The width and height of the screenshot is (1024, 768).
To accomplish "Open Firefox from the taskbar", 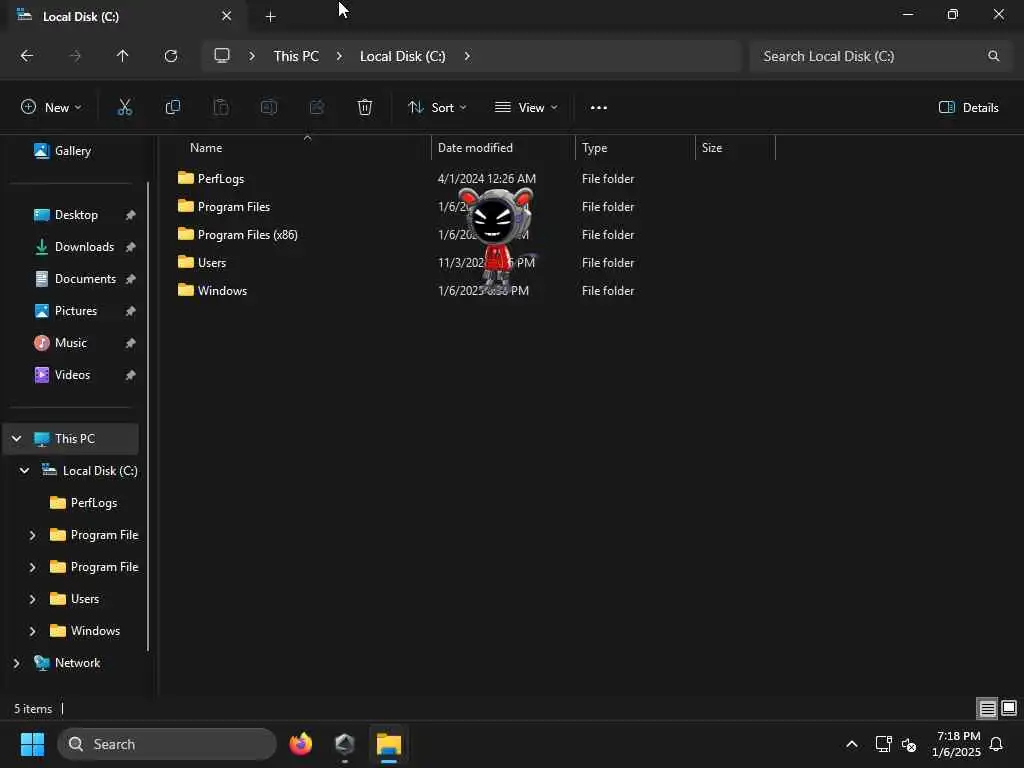I will click(x=300, y=744).
